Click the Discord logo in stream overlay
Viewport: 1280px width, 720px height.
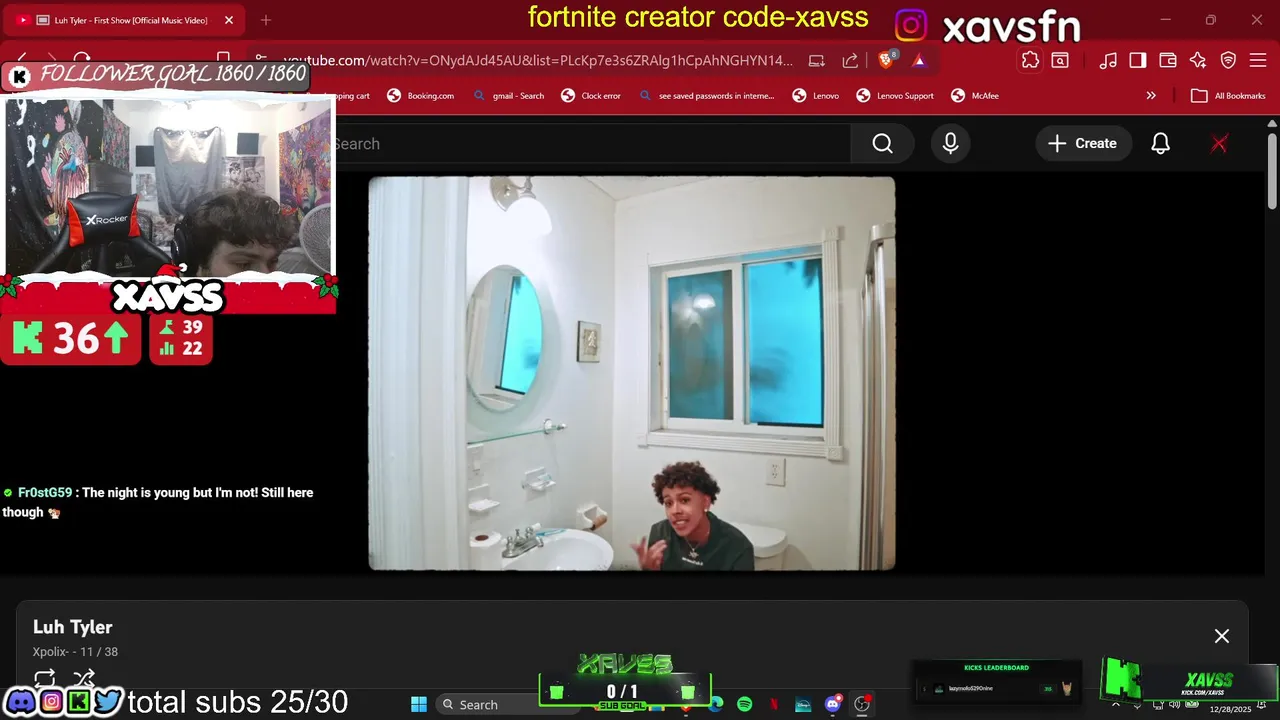pos(20,702)
